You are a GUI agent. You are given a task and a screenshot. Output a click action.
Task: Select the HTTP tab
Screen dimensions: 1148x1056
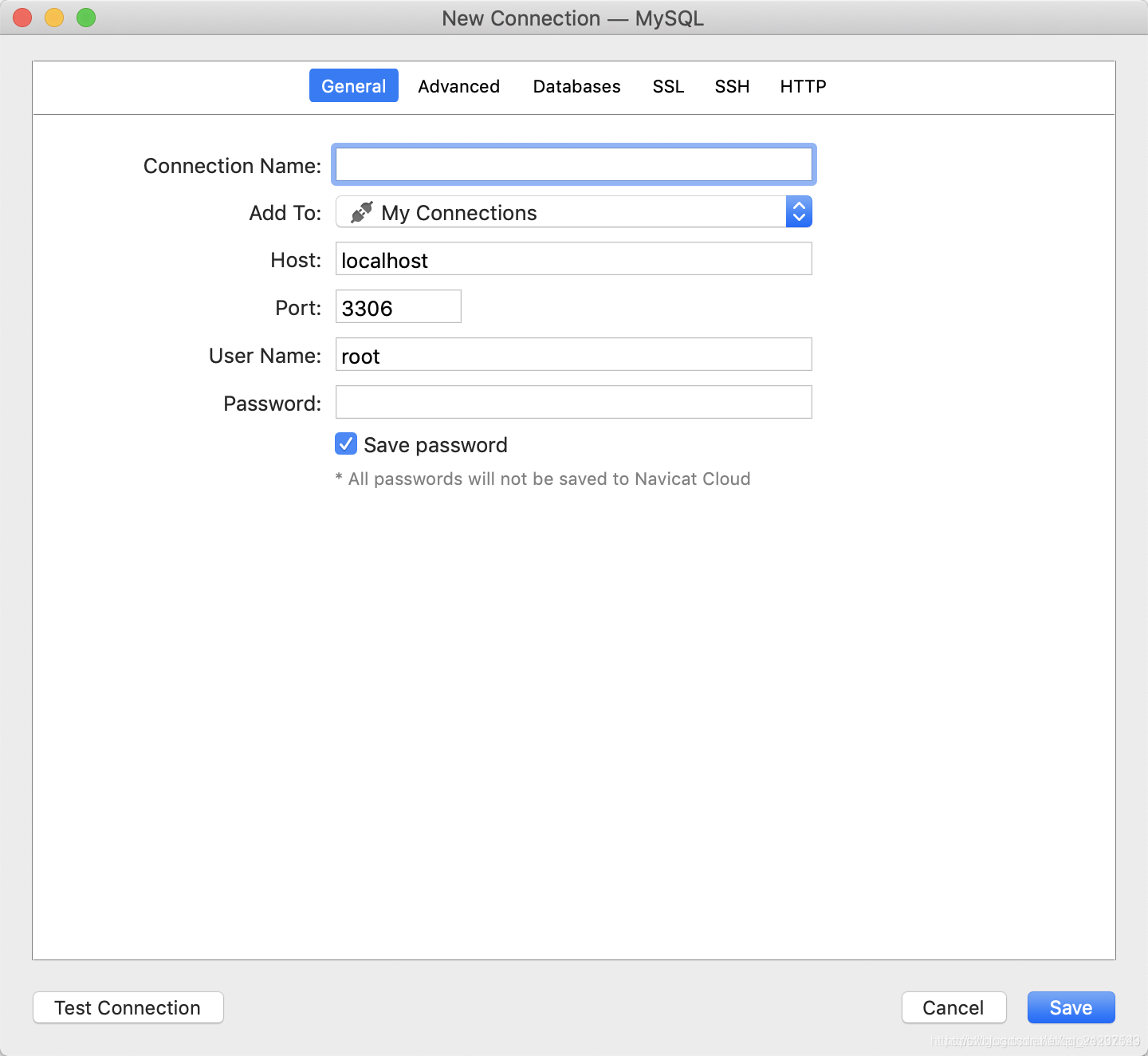(803, 86)
